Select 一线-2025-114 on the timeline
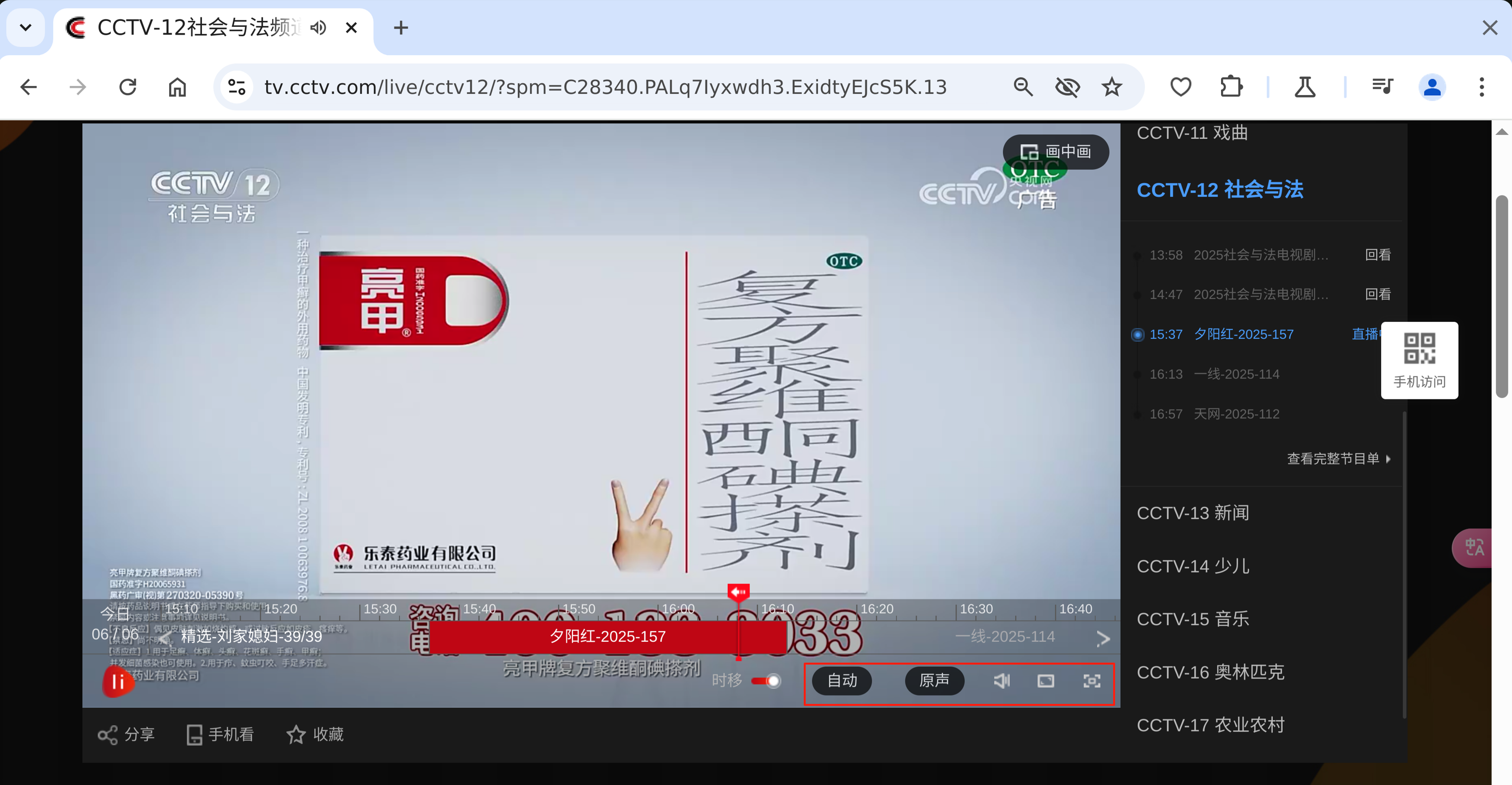Viewport: 1512px width, 785px height. 1005,636
